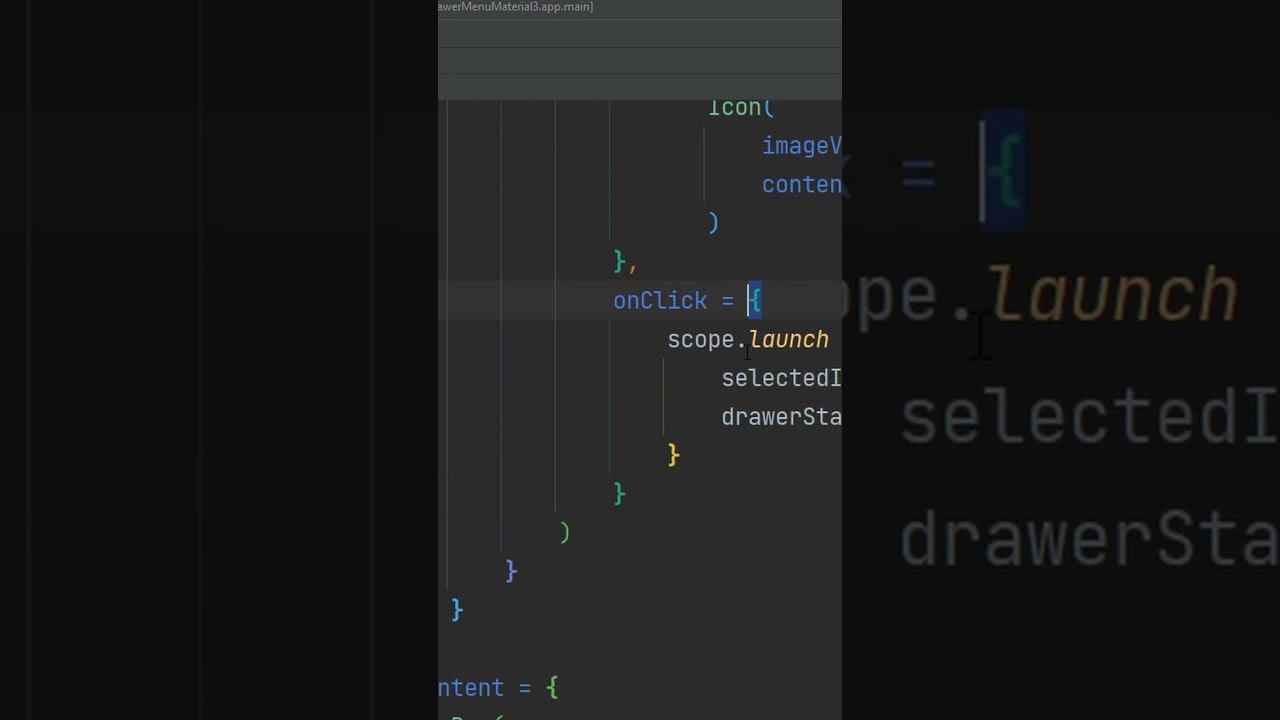
Task: Click the drawerSta code line
Action: [x=781, y=417]
